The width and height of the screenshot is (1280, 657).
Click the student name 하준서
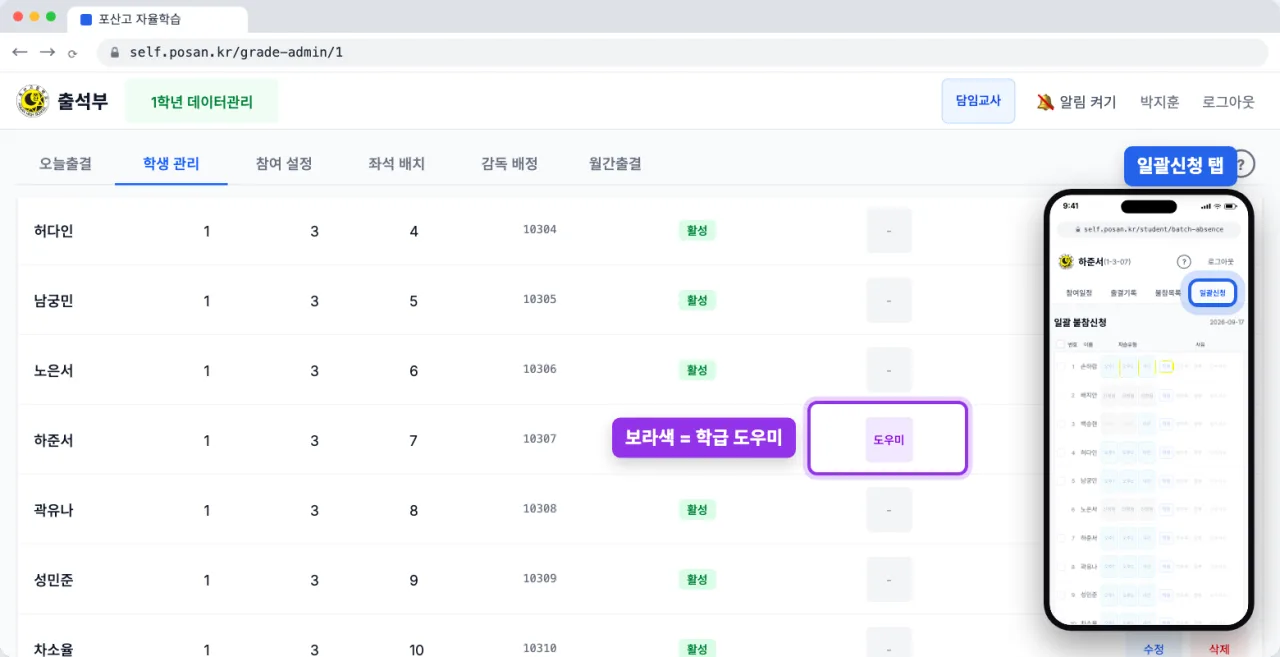(54, 441)
